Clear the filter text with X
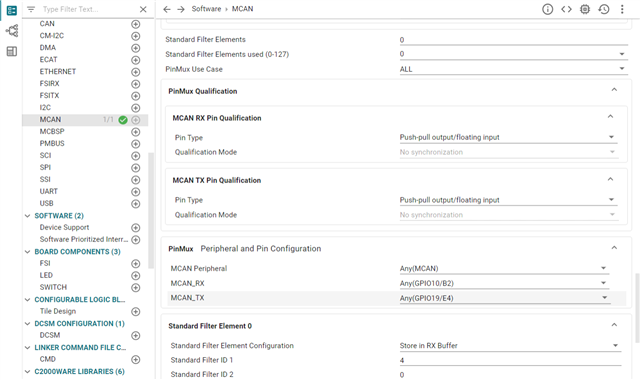The height and width of the screenshot is (380, 640). click(143, 9)
